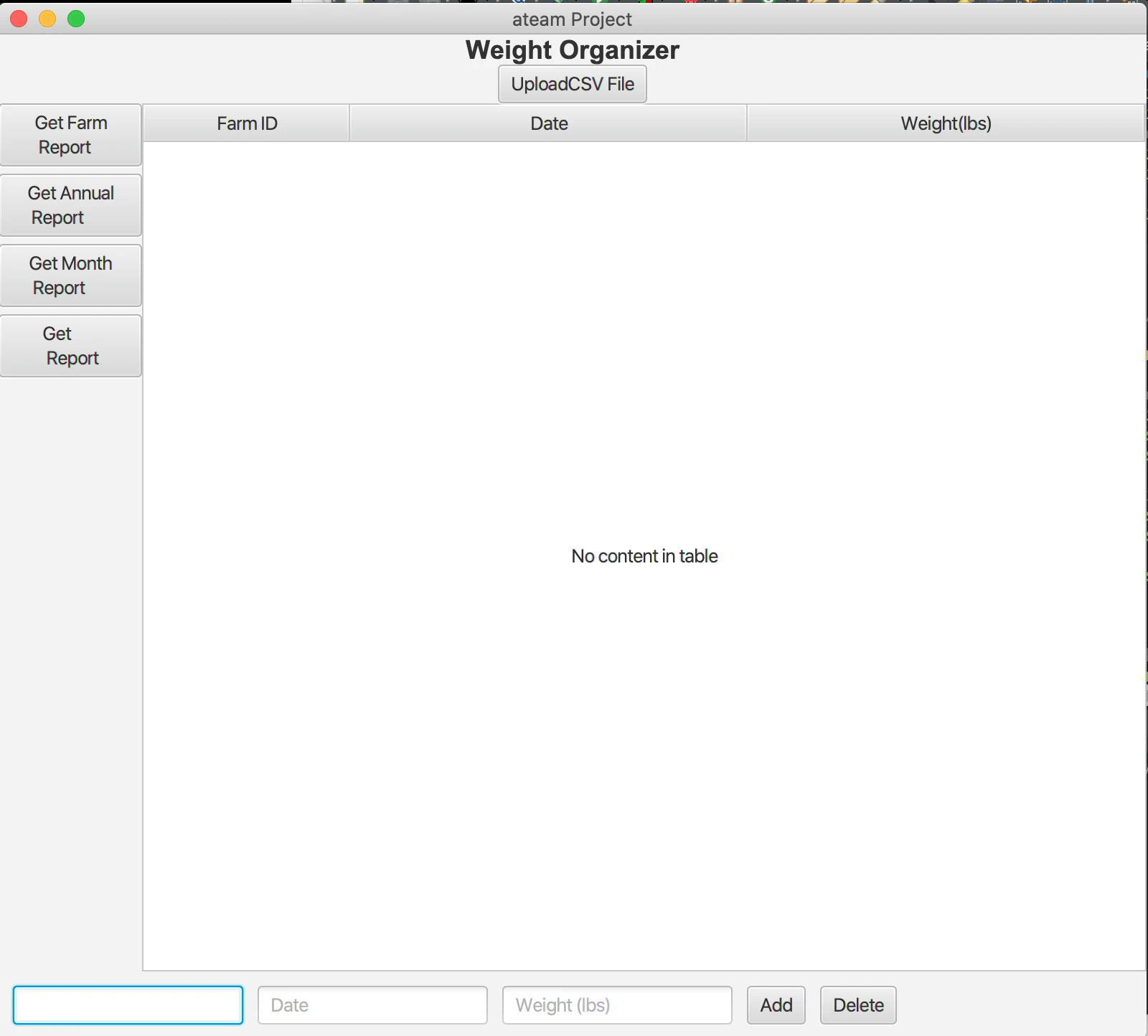Select the Weight (lbs) input field
Image resolution: width=1148 pixels, height=1036 pixels.
(x=617, y=1004)
